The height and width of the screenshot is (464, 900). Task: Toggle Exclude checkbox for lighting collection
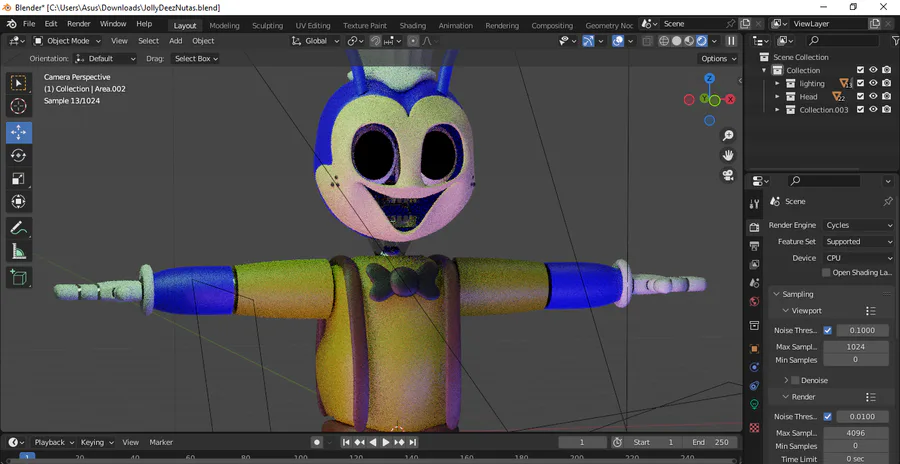[860, 83]
